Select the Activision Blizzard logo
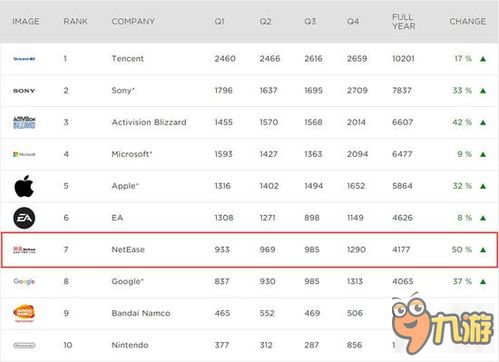Screen dimensions: 499x362 pyautogui.click(x=24, y=122)
